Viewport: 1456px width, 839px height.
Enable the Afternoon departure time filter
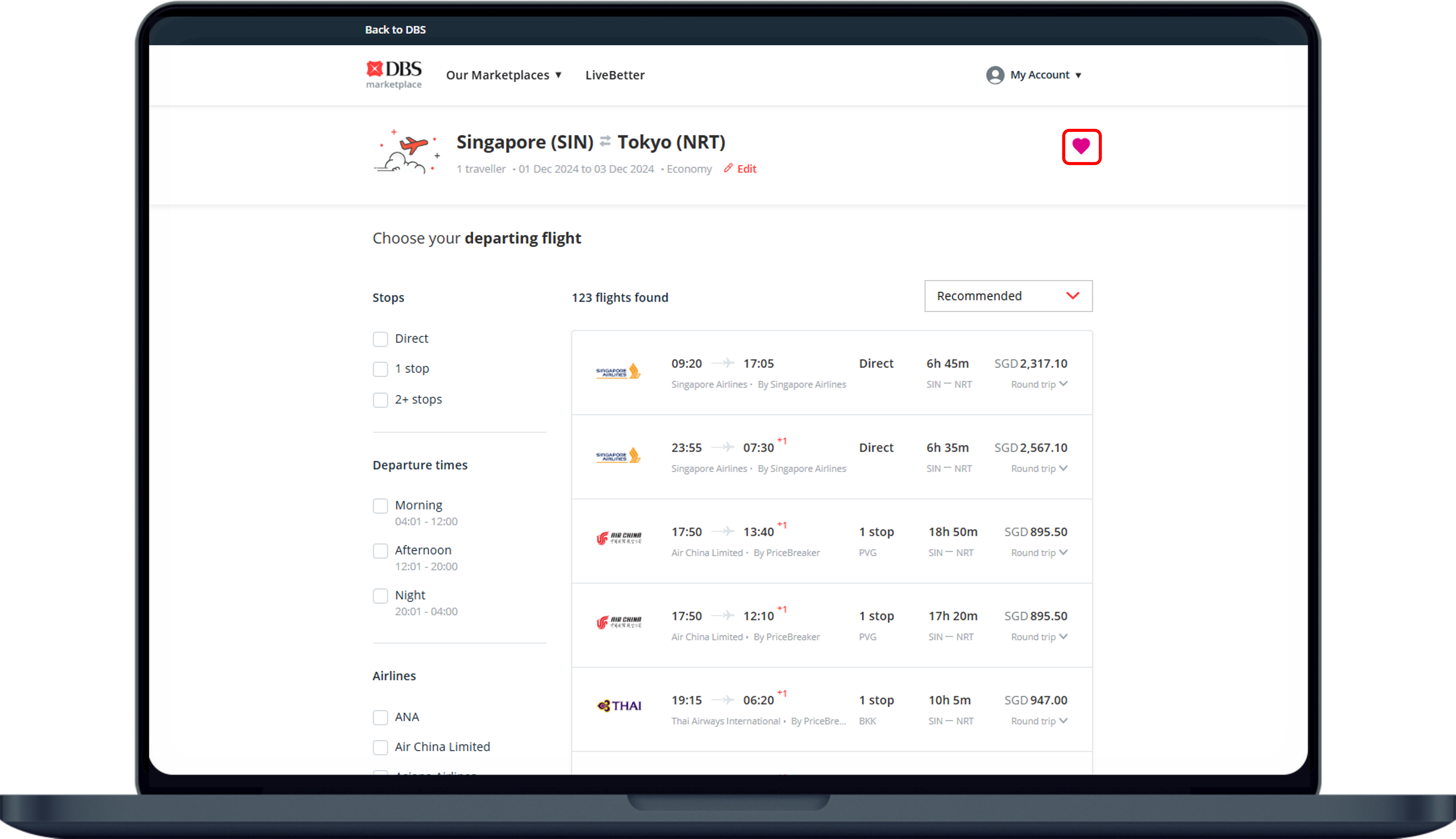[x=380, y=551]
